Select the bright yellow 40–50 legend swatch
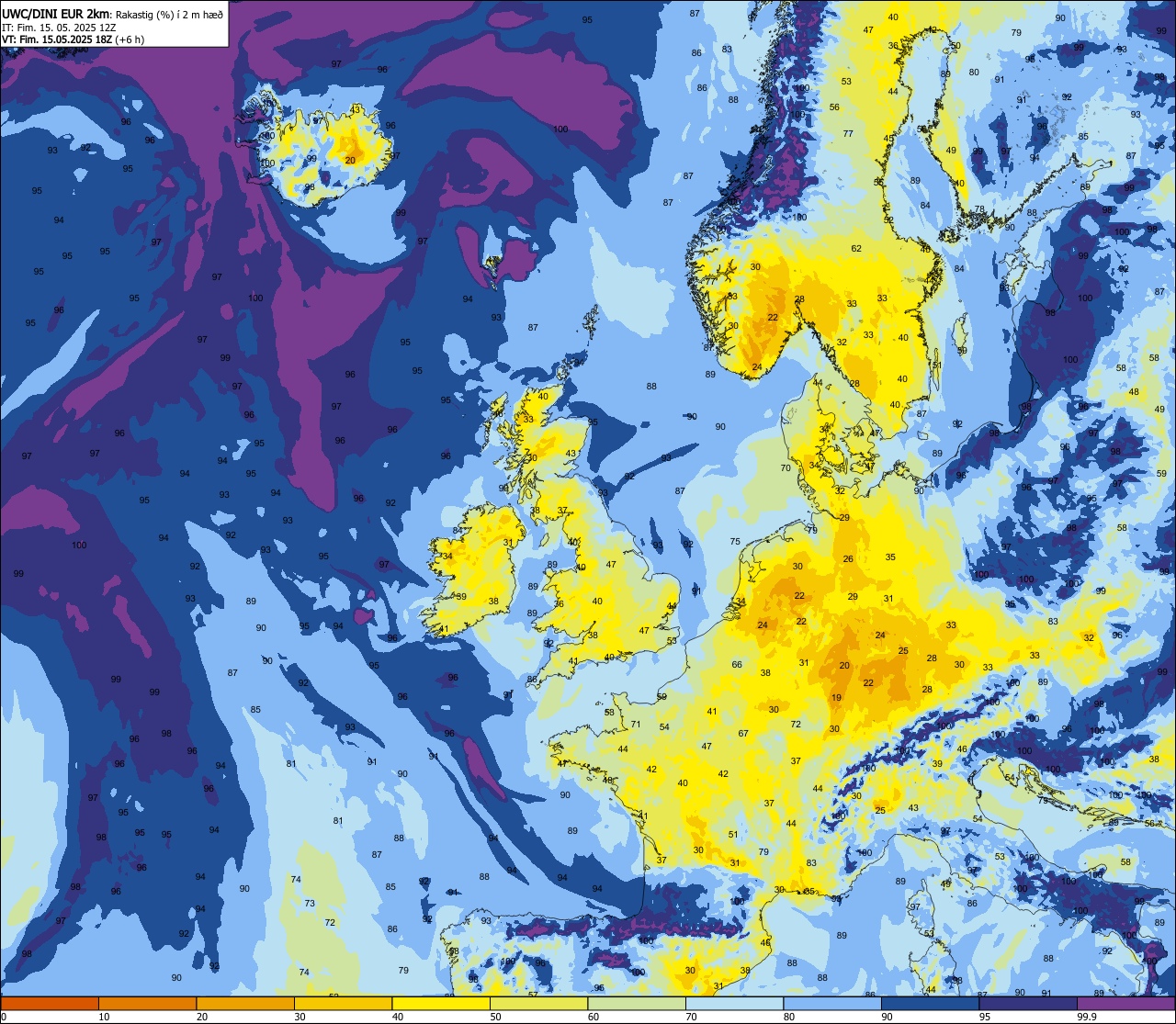The height and width of the screenshot is (1024, 1176). pyautogui.click(x=441, y=1003)
